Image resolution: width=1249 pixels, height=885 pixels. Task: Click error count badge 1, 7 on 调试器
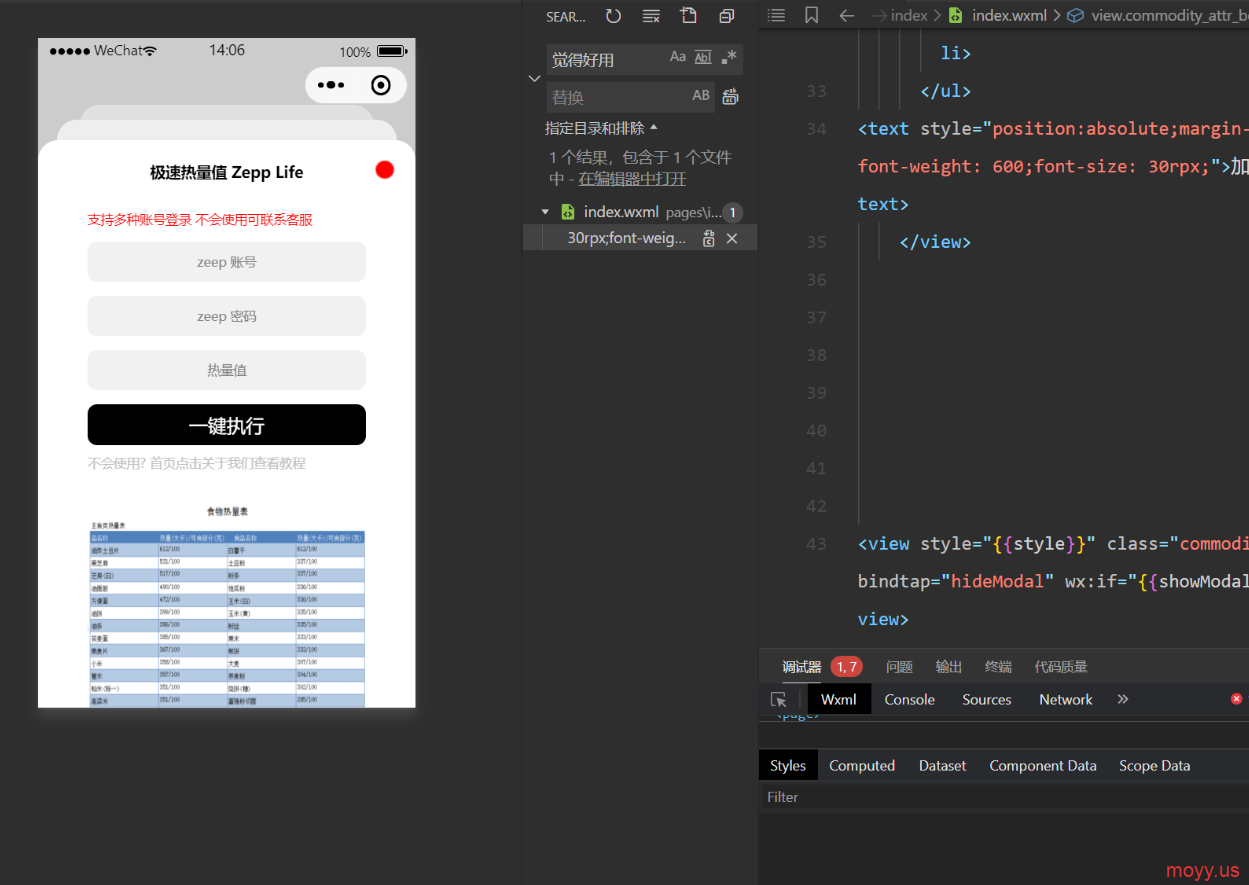coord(846,666)
